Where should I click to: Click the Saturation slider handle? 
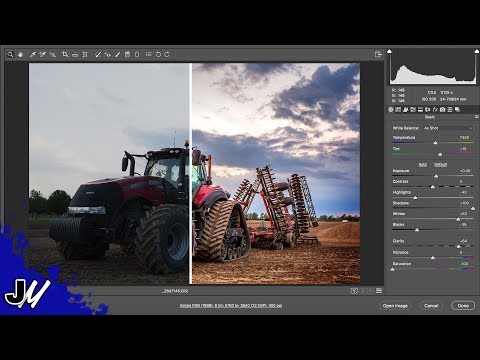coord(393,269)
